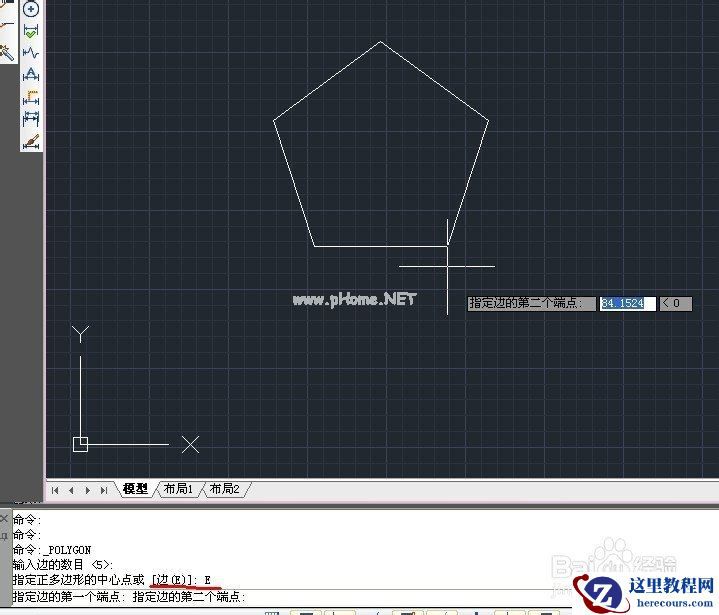Edit the 84.1524 distance input field

pyautogui.click(x=627, y=303)
